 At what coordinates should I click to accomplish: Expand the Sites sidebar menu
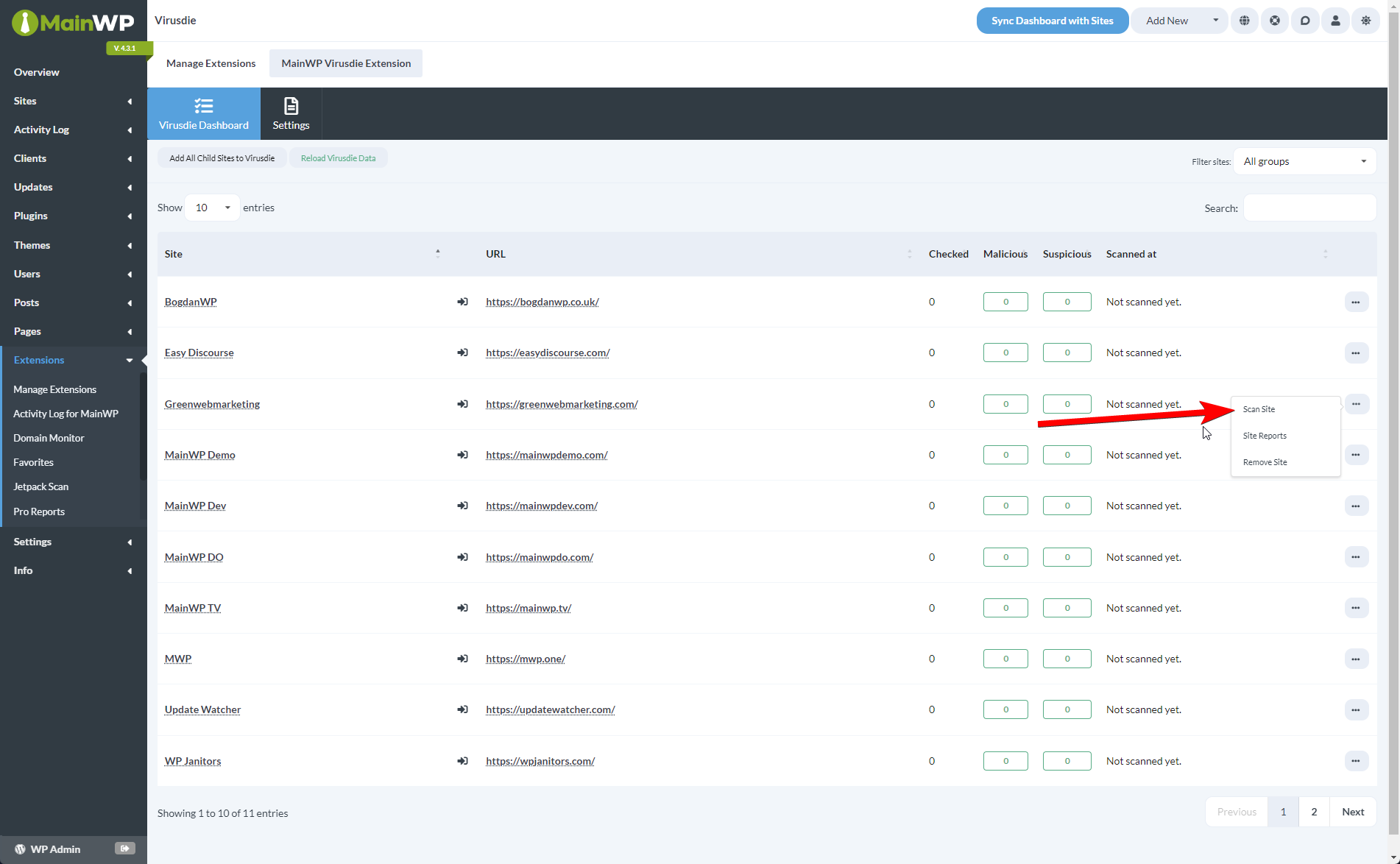pyautogui.click(x=73, y=101)
